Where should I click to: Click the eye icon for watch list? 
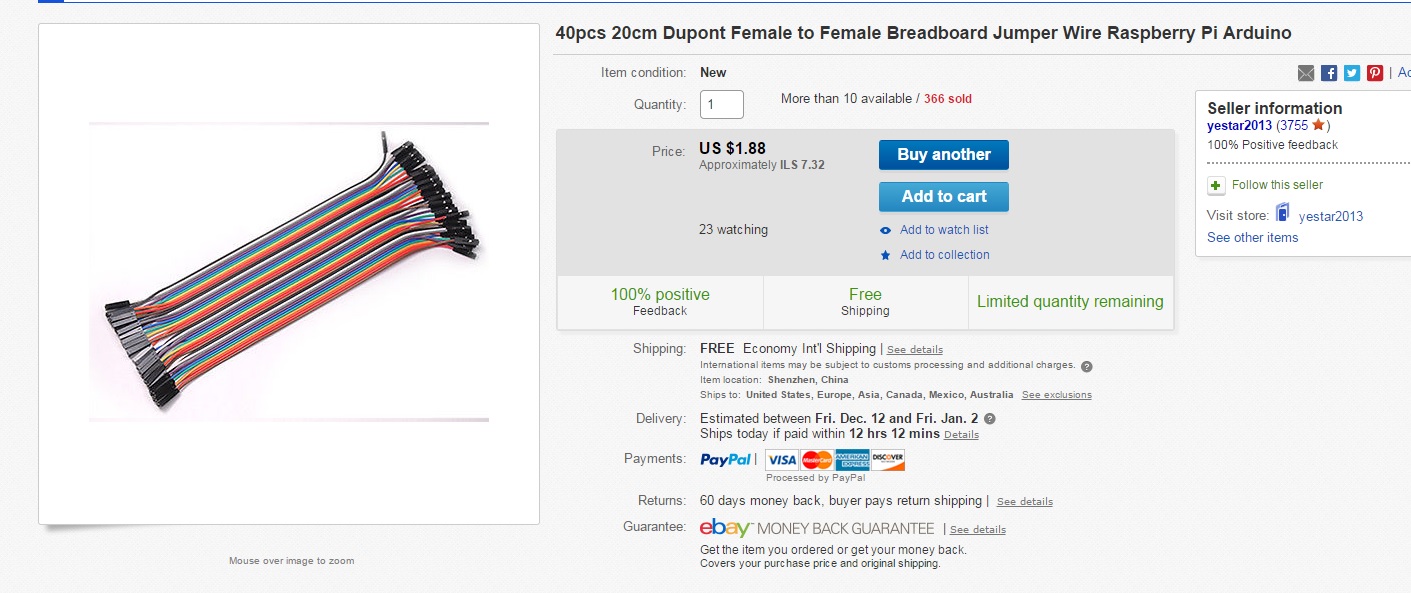[885, 230]
